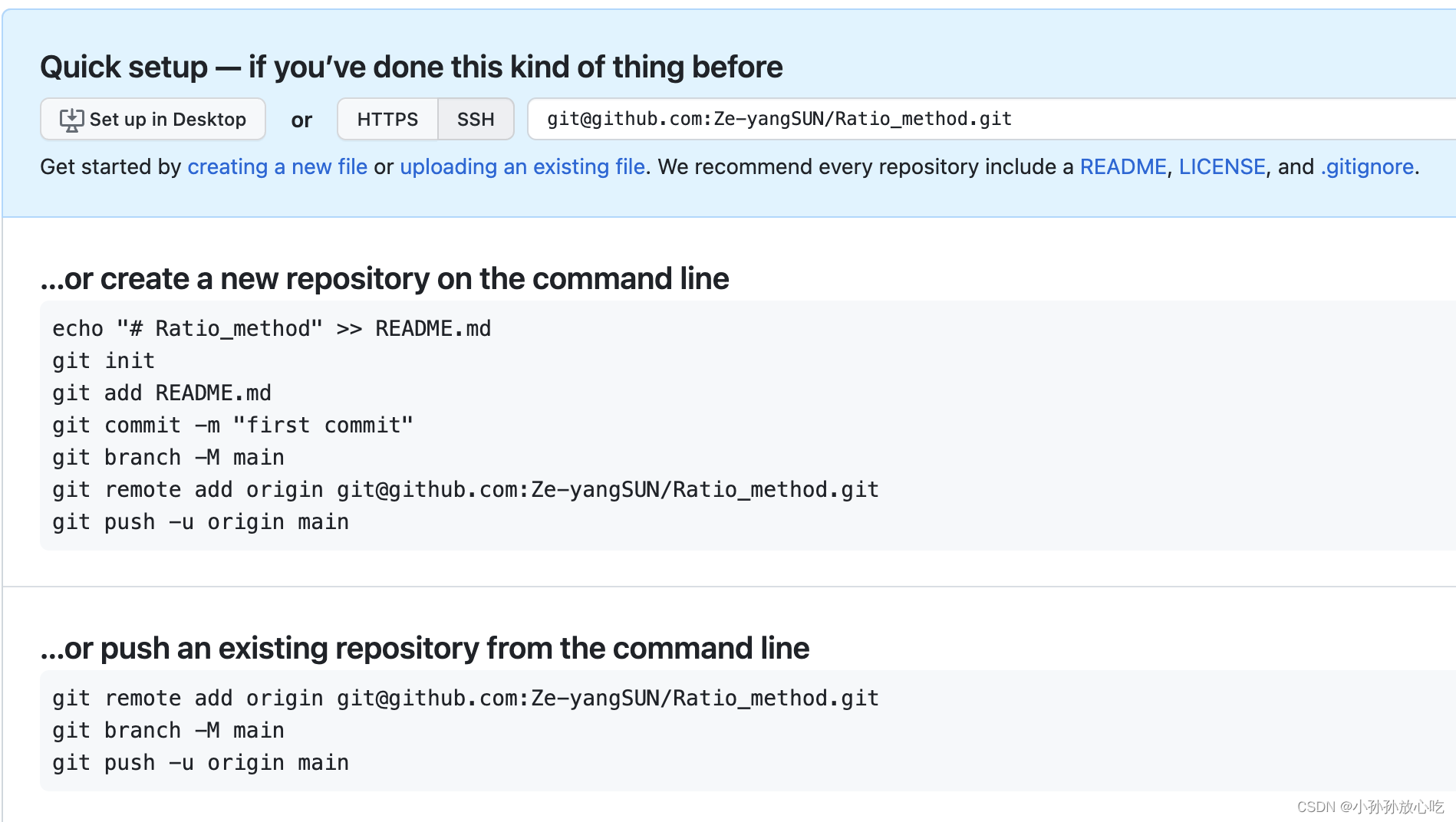Viewport: 1456px width, 822px height.
Task: Click the git add README.md line
Action: click(x=162, y=393)
